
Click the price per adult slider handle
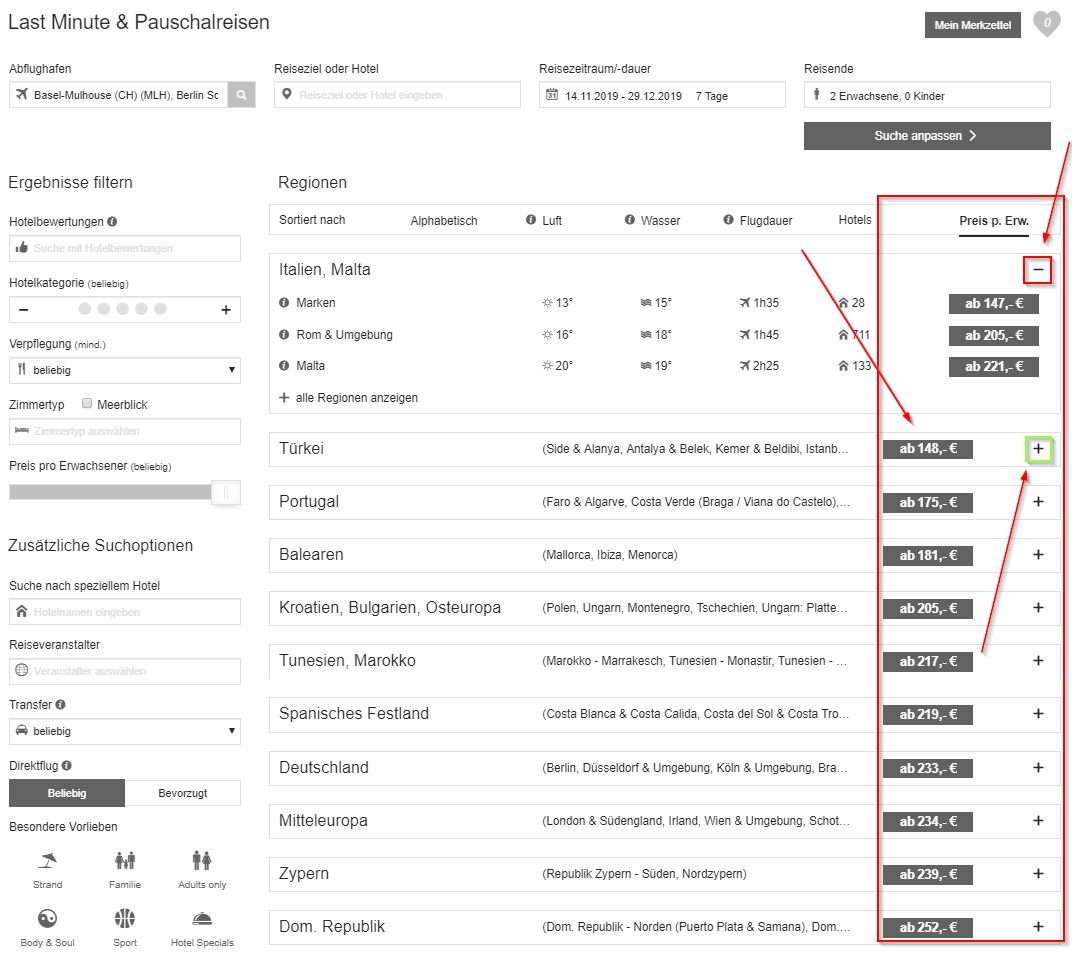[x=226, y=492]
